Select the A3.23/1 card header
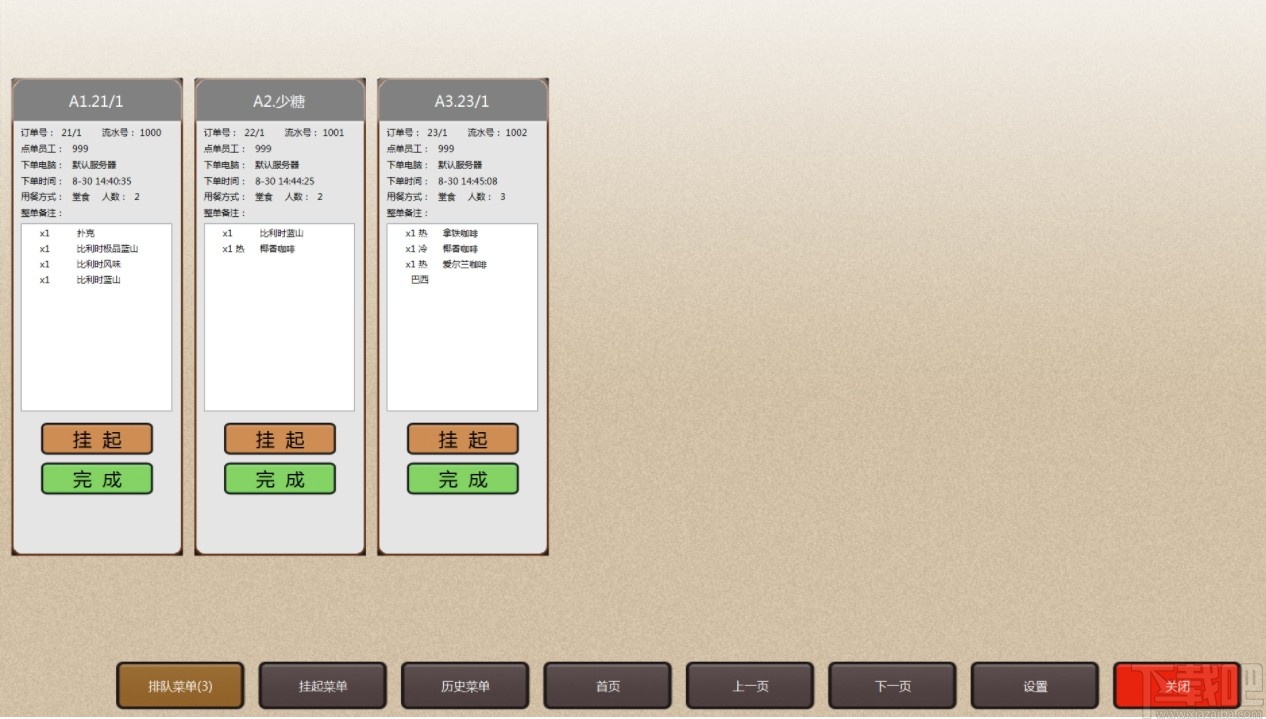1266x719 pixels. pyautogui.click(x=463, y=101)
